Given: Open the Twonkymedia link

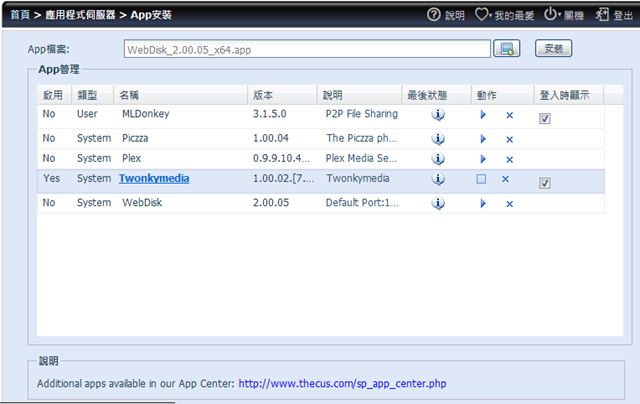Looking at the screenshot, I should (154, 178).
